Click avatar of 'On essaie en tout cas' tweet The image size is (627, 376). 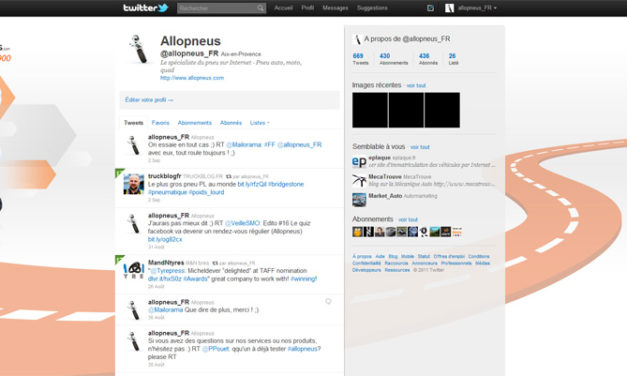pos(134,145)
